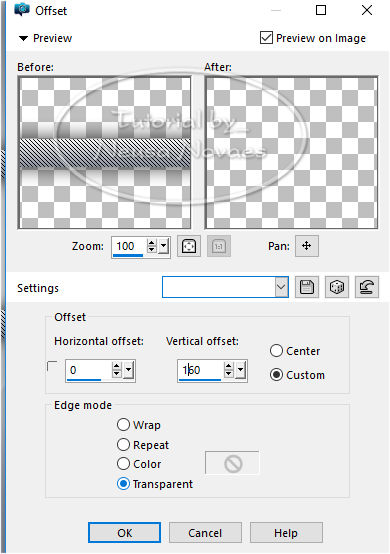Click the 1:1 zoom view icon
Image resolution: width=390 pixels, height=554 pixels.
219,246
